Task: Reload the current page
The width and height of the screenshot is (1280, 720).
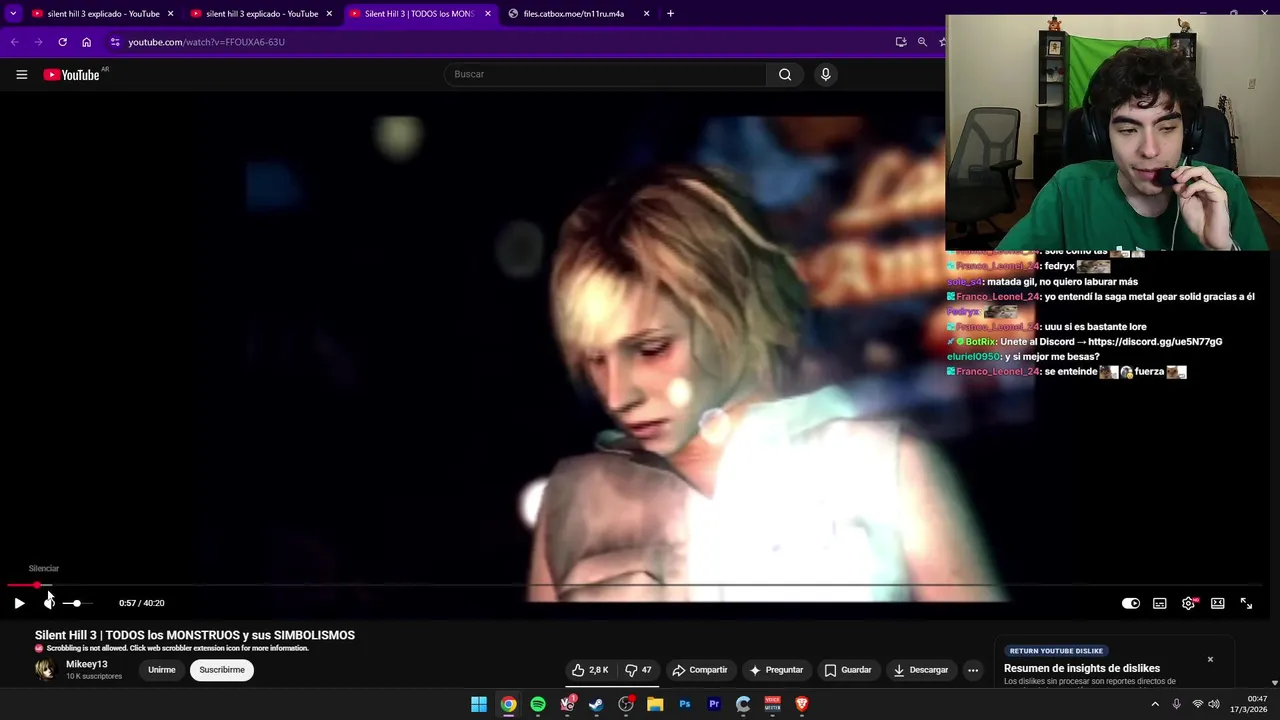Action: [62, 42]
